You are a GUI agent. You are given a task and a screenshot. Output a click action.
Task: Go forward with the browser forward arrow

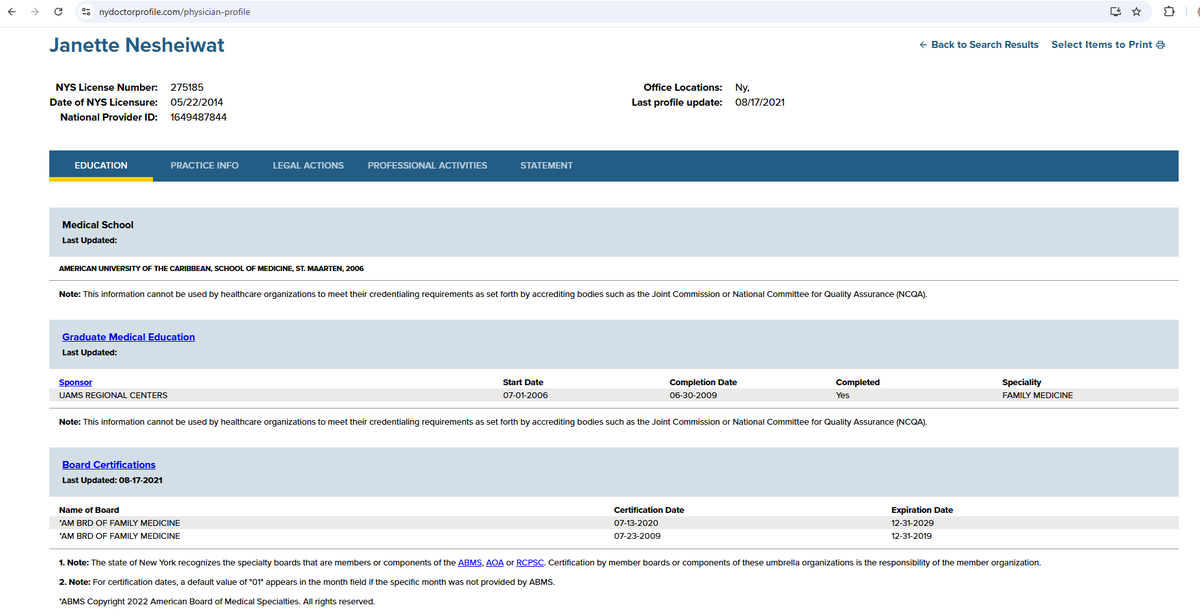(34, 12)
